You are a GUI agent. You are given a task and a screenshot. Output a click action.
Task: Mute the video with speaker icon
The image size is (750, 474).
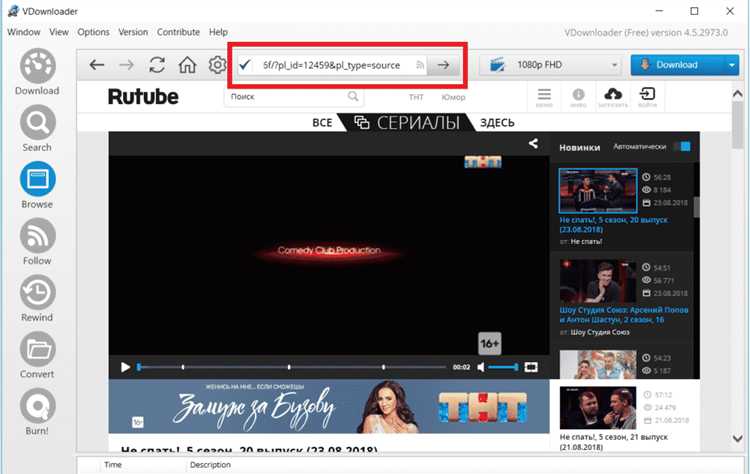[481, 367]
